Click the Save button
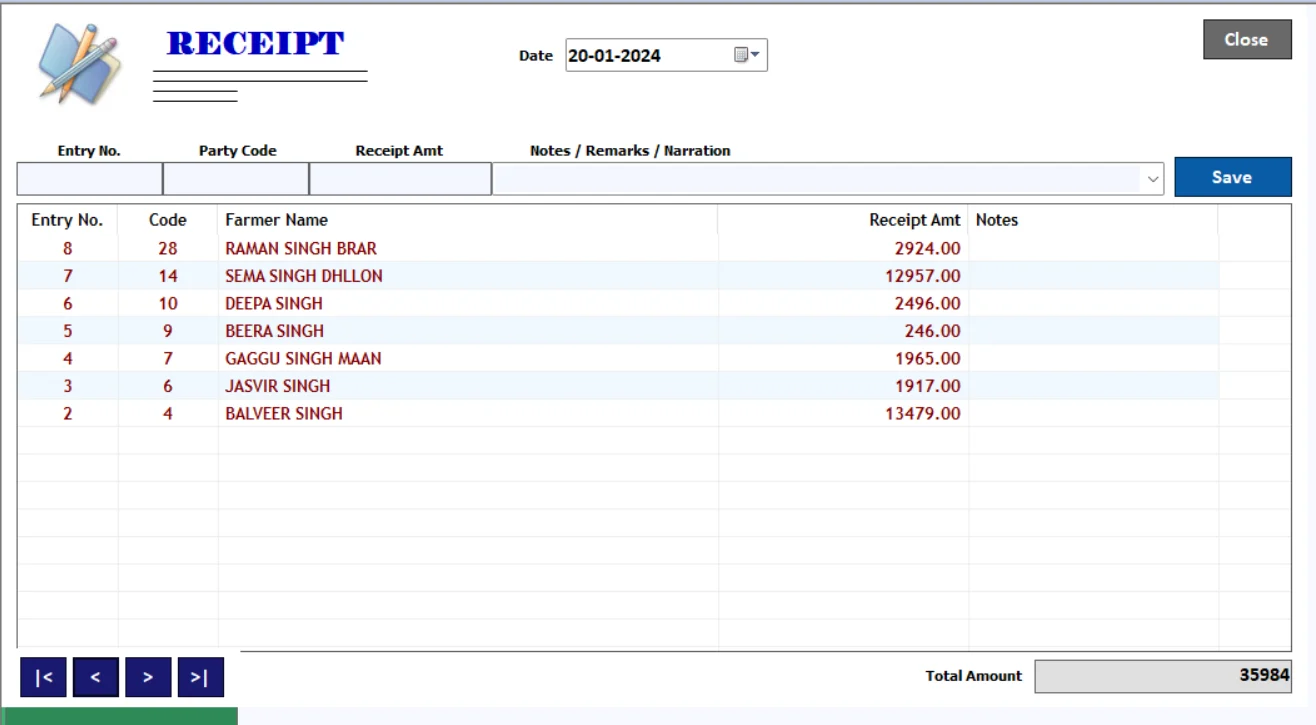 (x=1232, y=177)
